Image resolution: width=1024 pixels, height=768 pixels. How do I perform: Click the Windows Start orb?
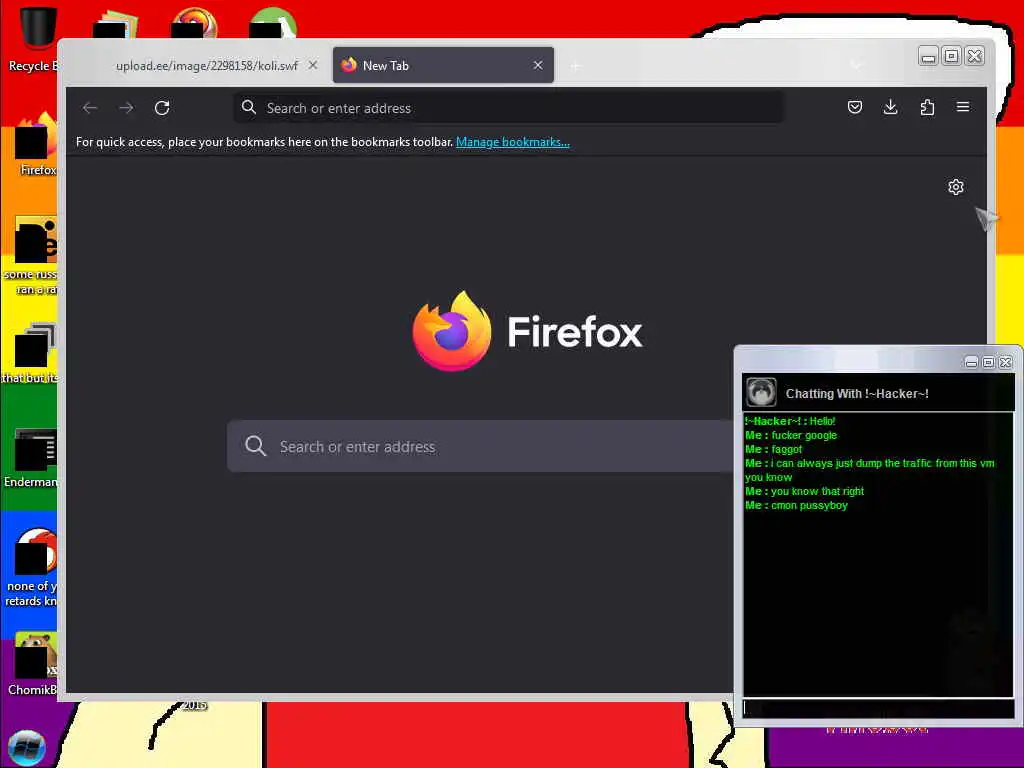(x=27, y=748)
